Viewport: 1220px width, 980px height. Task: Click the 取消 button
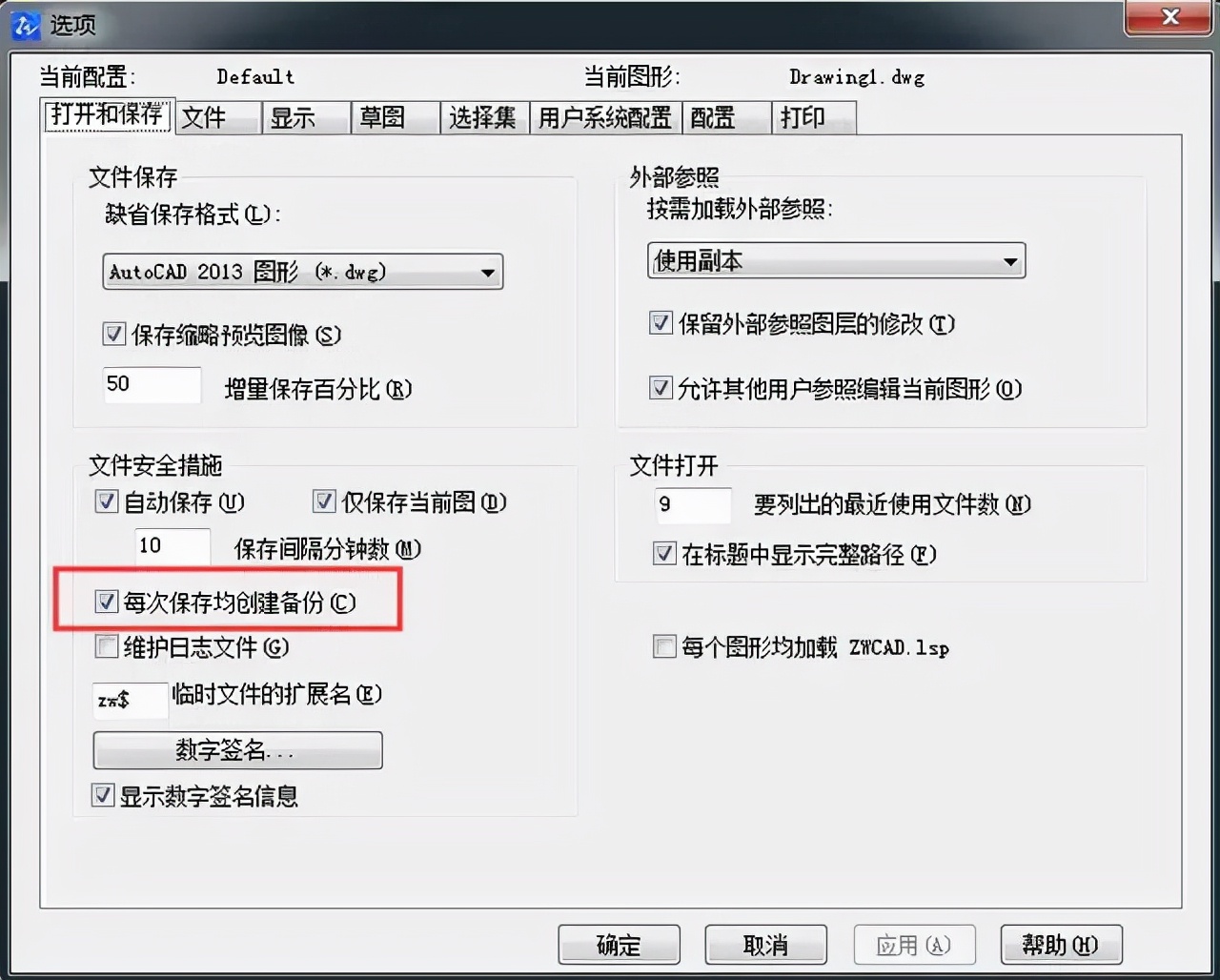(x=765, y=945)
